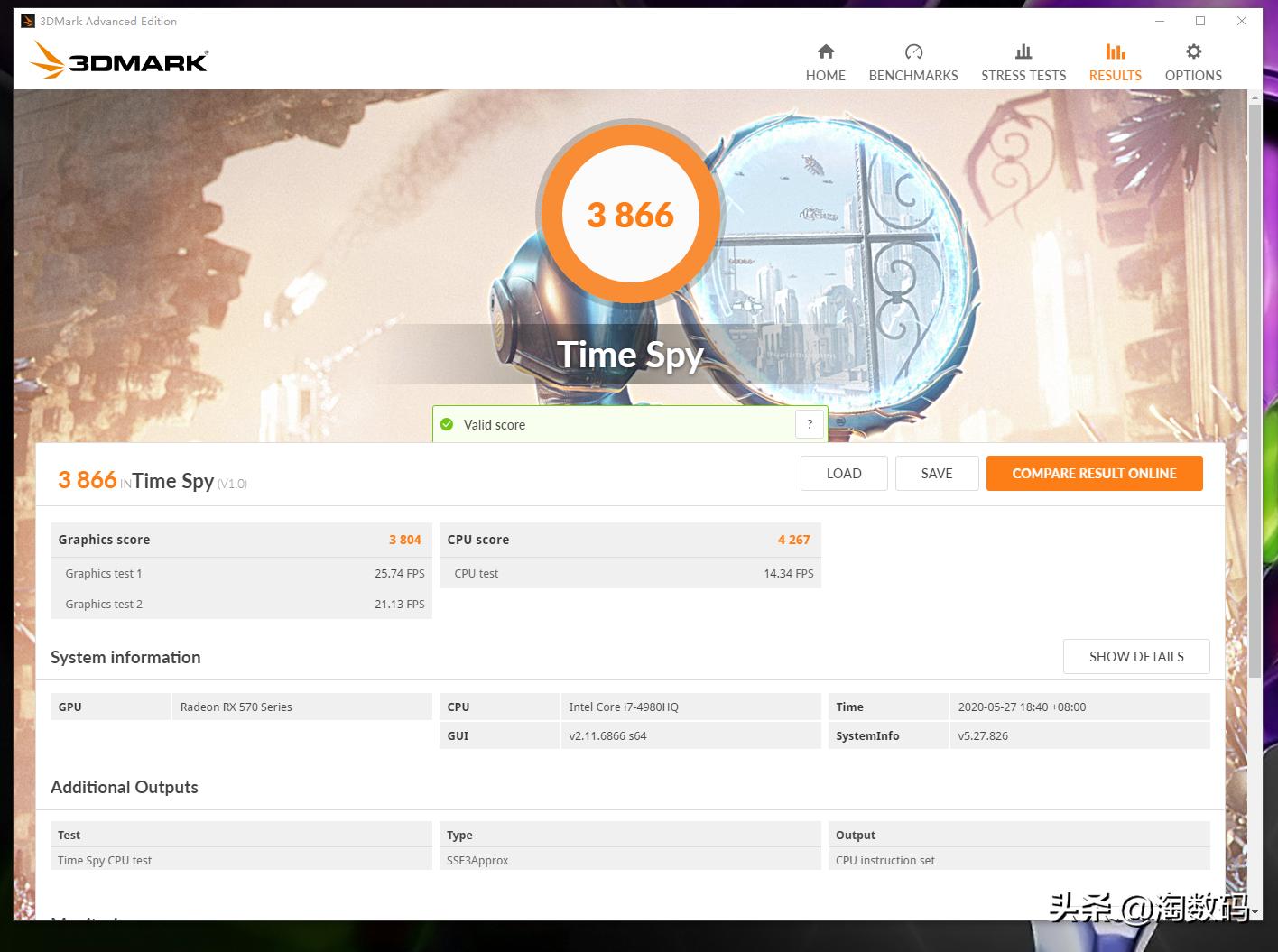Click COMPARE RESULT ONLINE
This screenshot has width=1278, height=952.
point(1094,473)
